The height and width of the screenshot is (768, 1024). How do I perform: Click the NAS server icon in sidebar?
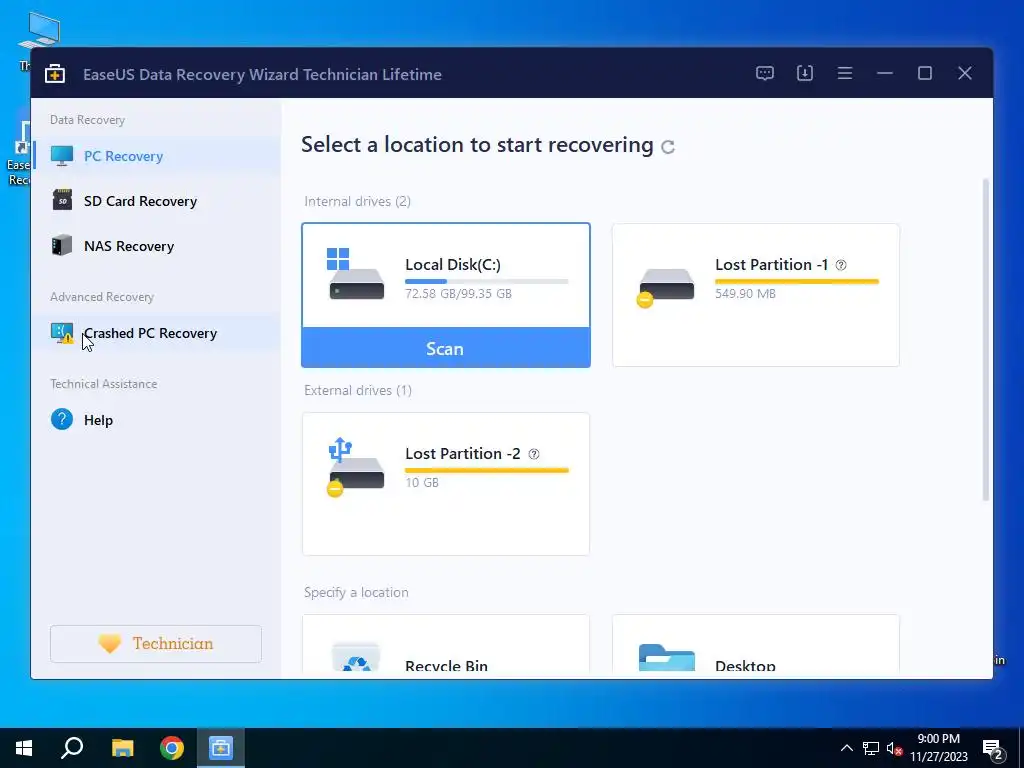click(62, 246)
